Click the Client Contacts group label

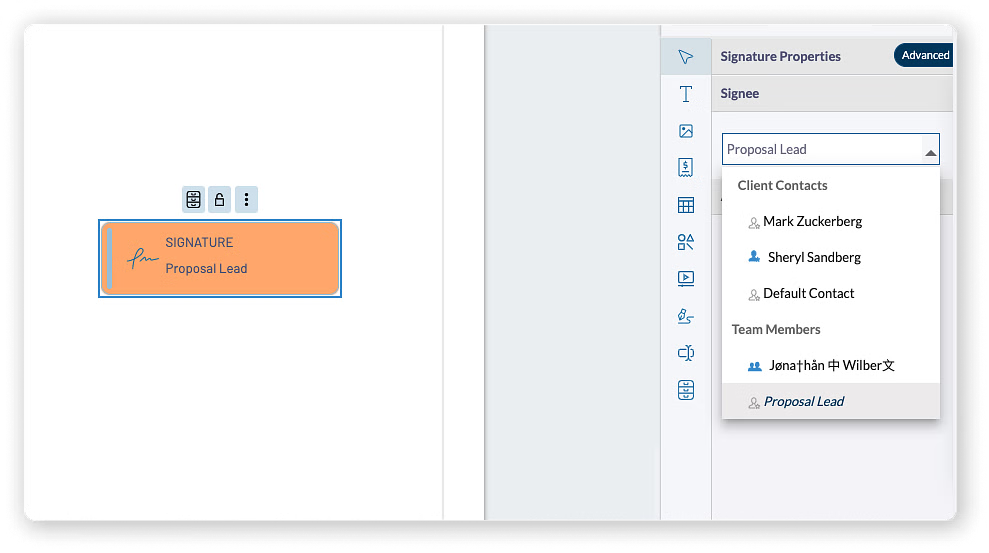782,185
